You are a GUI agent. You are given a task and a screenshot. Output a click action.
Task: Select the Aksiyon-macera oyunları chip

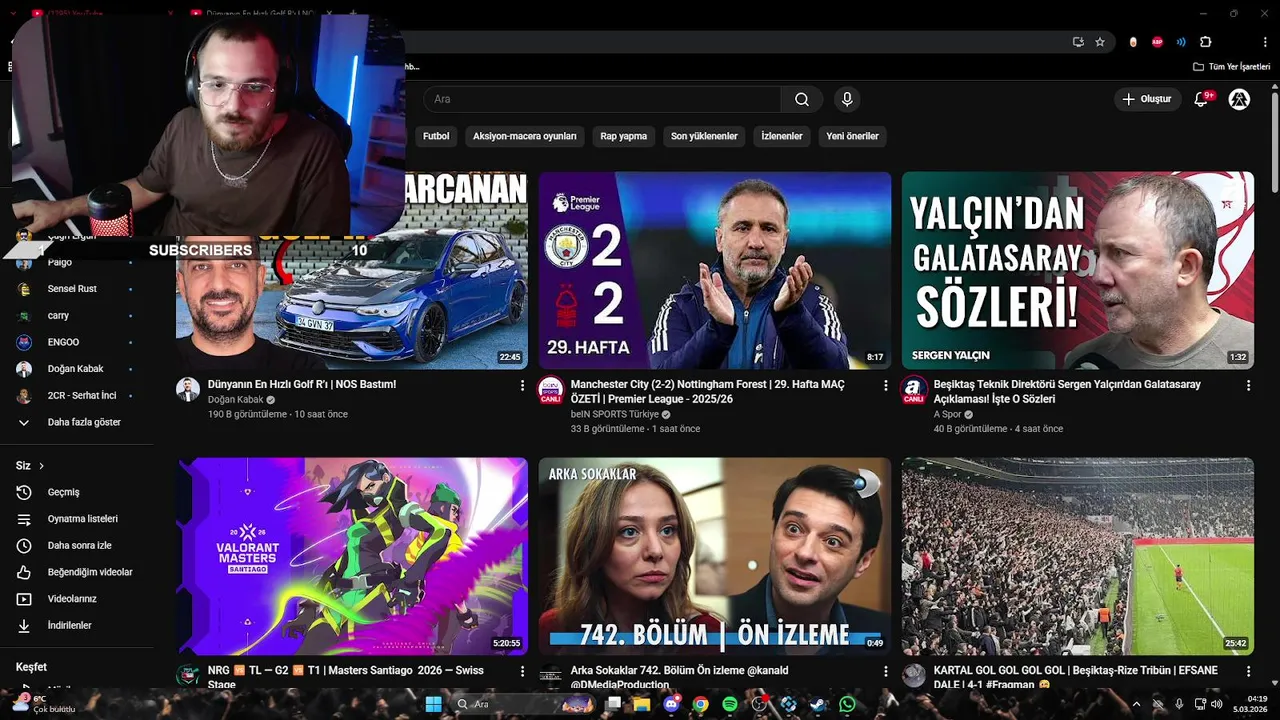pyautogui.click(x=525, y=136)
